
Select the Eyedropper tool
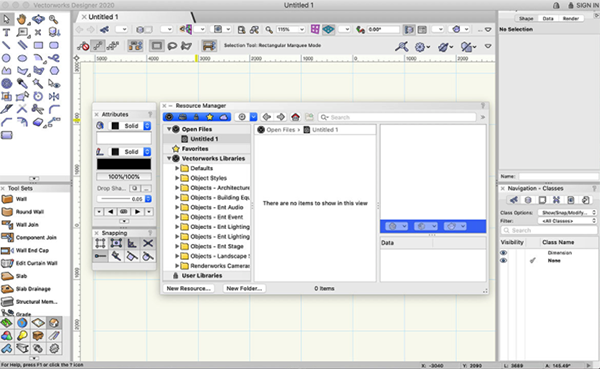tap(22, 83)
